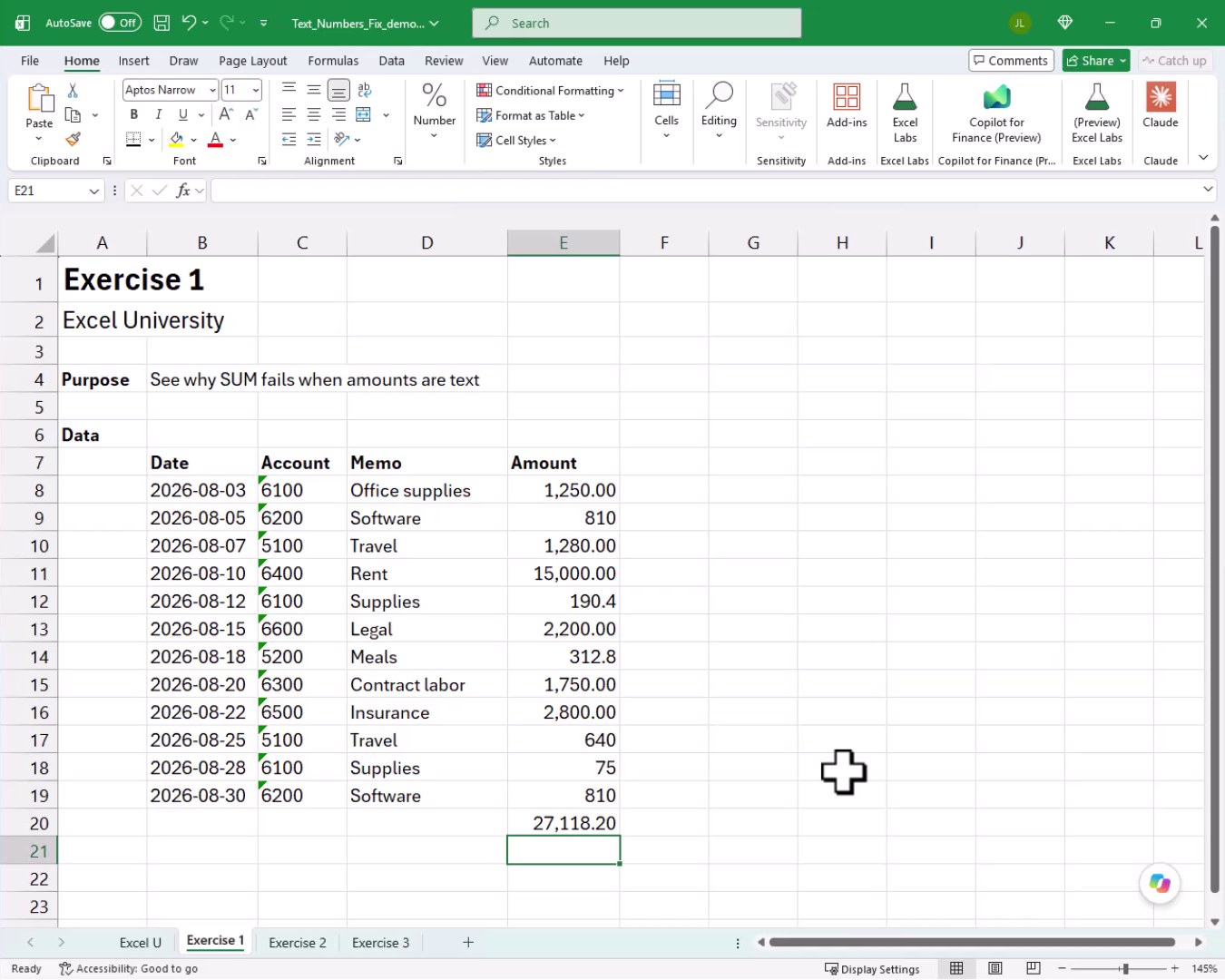Click the Orientation text angle icon

[x=342, y=139]
